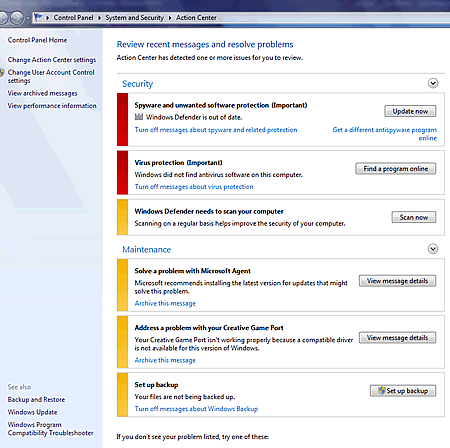The image size is (450, 448).
Task: Click 'Review recent messages and resolve problems' heading
Action: coord(205,44)
